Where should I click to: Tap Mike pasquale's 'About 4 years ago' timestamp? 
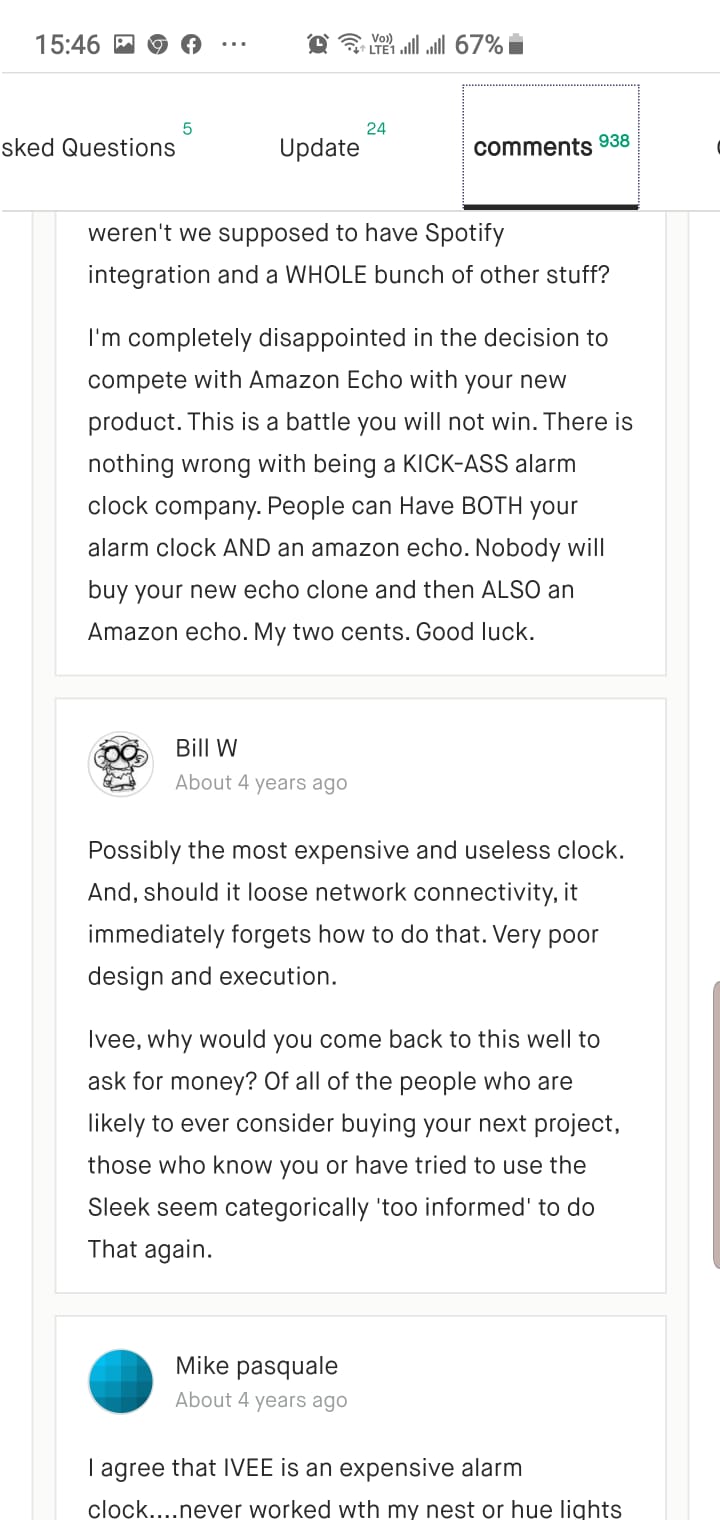[261, 1401]
